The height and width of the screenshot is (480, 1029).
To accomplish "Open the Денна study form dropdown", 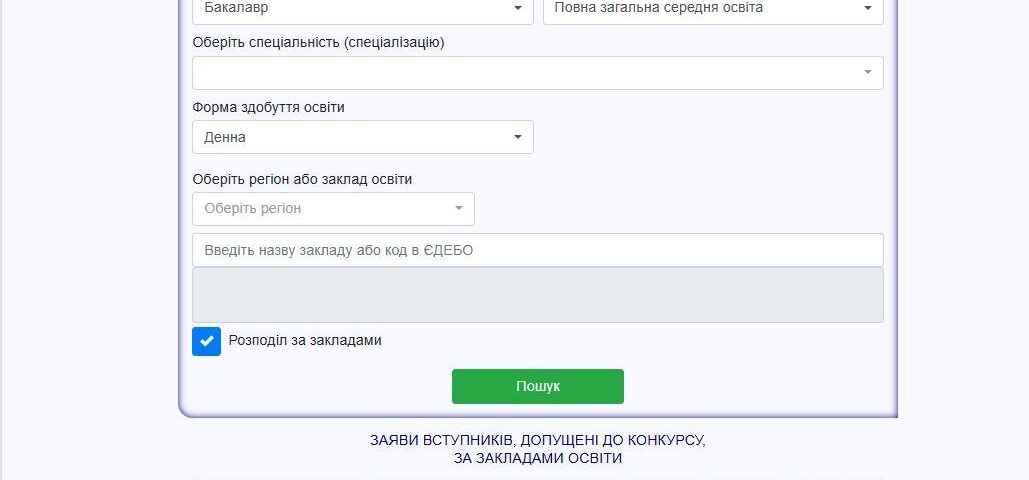I will point(362,137).
